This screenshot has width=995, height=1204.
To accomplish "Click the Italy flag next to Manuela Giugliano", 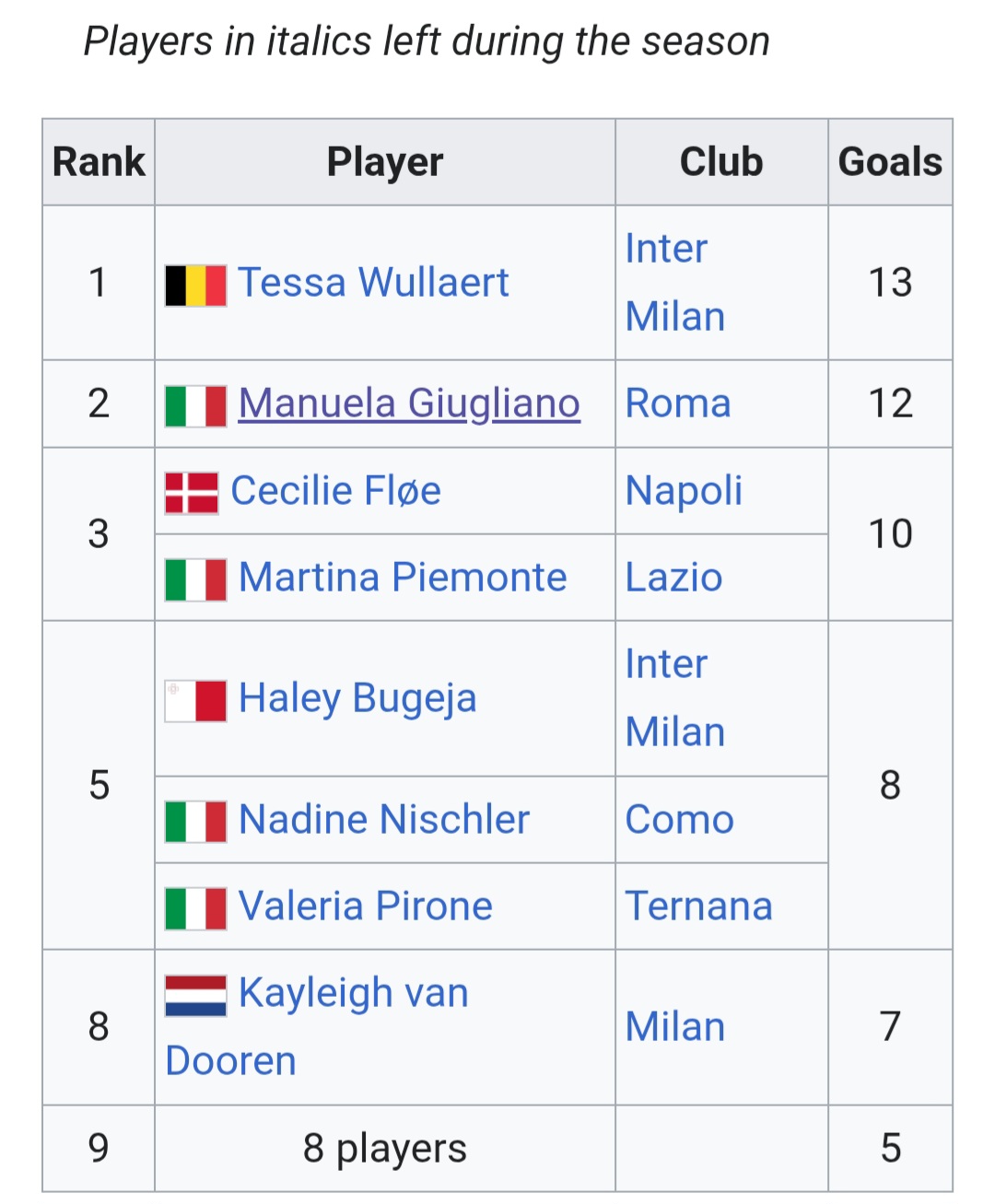I will pos(195,406).
